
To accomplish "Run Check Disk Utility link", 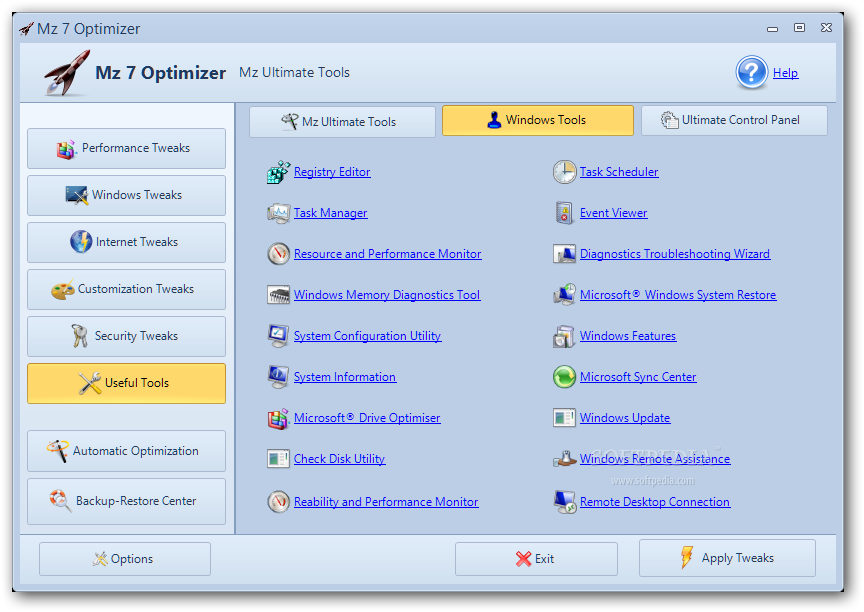I will click(339, 459).
